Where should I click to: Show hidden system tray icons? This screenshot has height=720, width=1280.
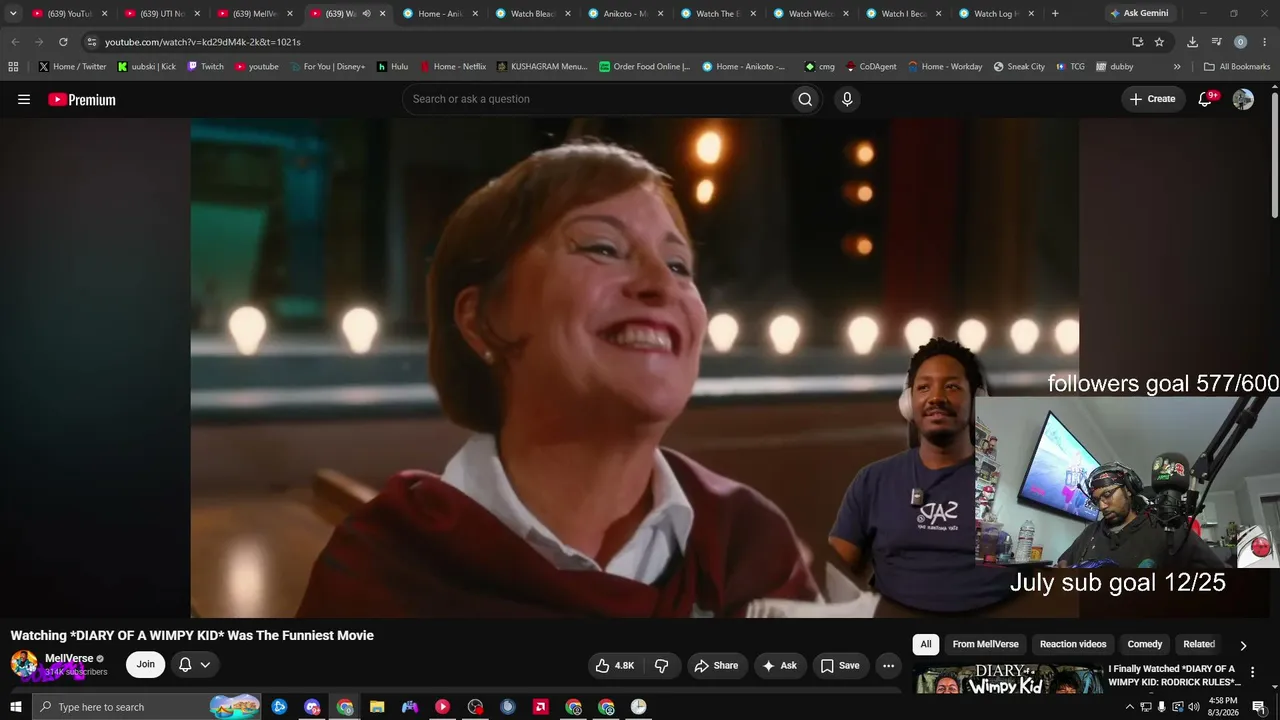coord(1130,707)
